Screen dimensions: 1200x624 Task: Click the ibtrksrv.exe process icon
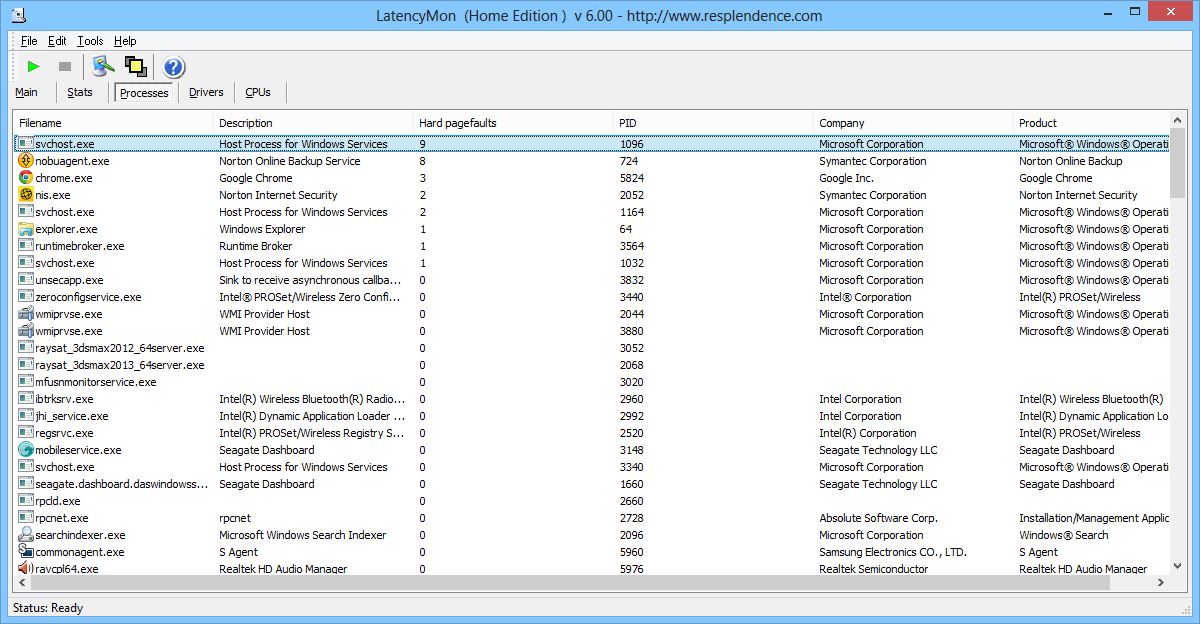(x=26, y=399)
